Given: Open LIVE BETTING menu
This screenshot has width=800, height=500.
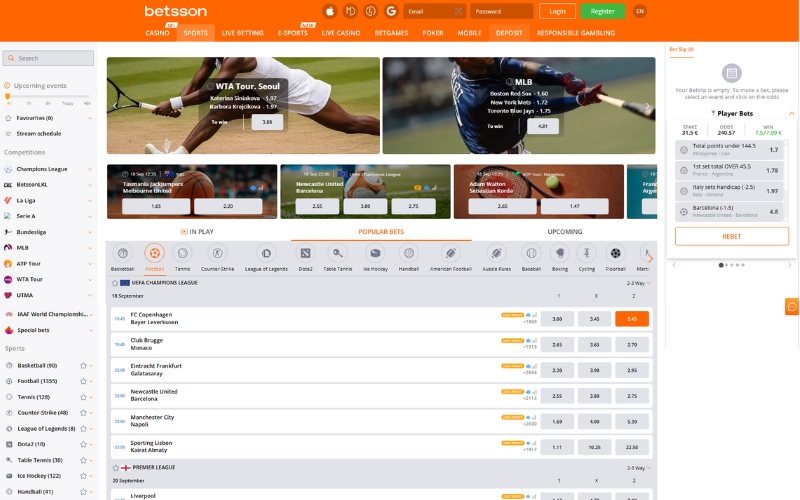Looking at the screenshot, I should 243,33.
